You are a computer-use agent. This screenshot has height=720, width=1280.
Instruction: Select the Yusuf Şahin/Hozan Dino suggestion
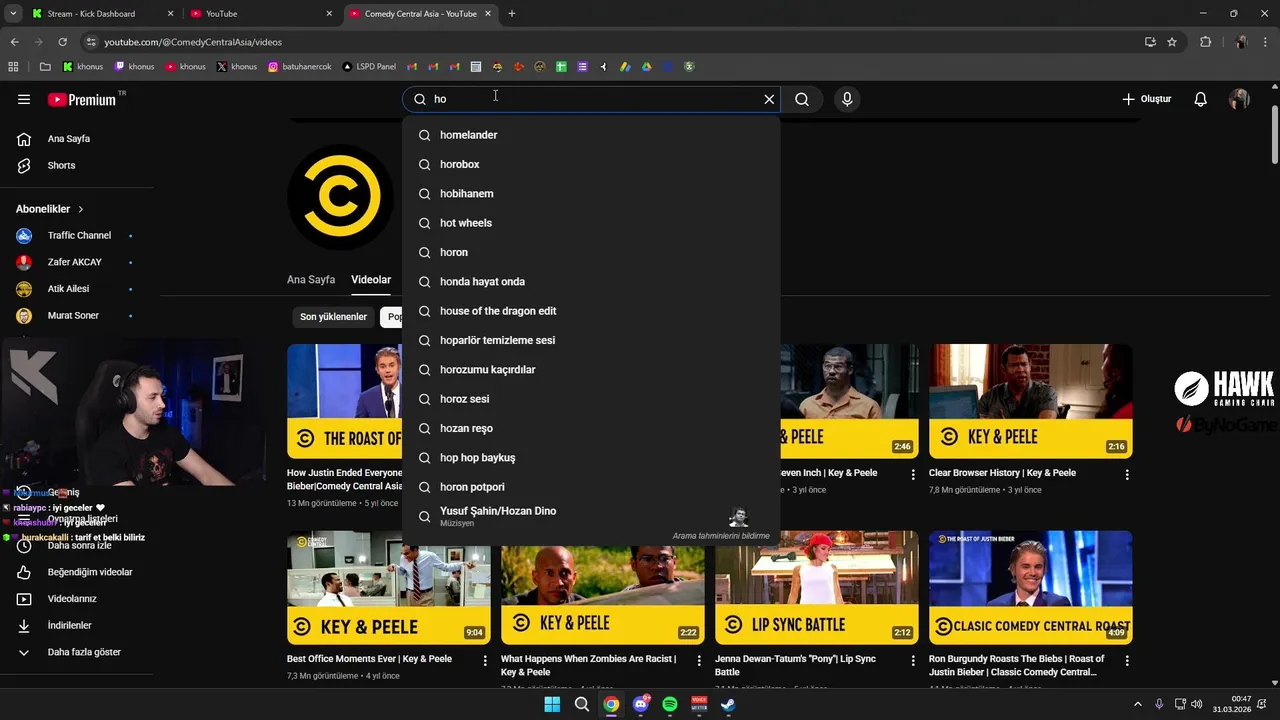point(591,516)
